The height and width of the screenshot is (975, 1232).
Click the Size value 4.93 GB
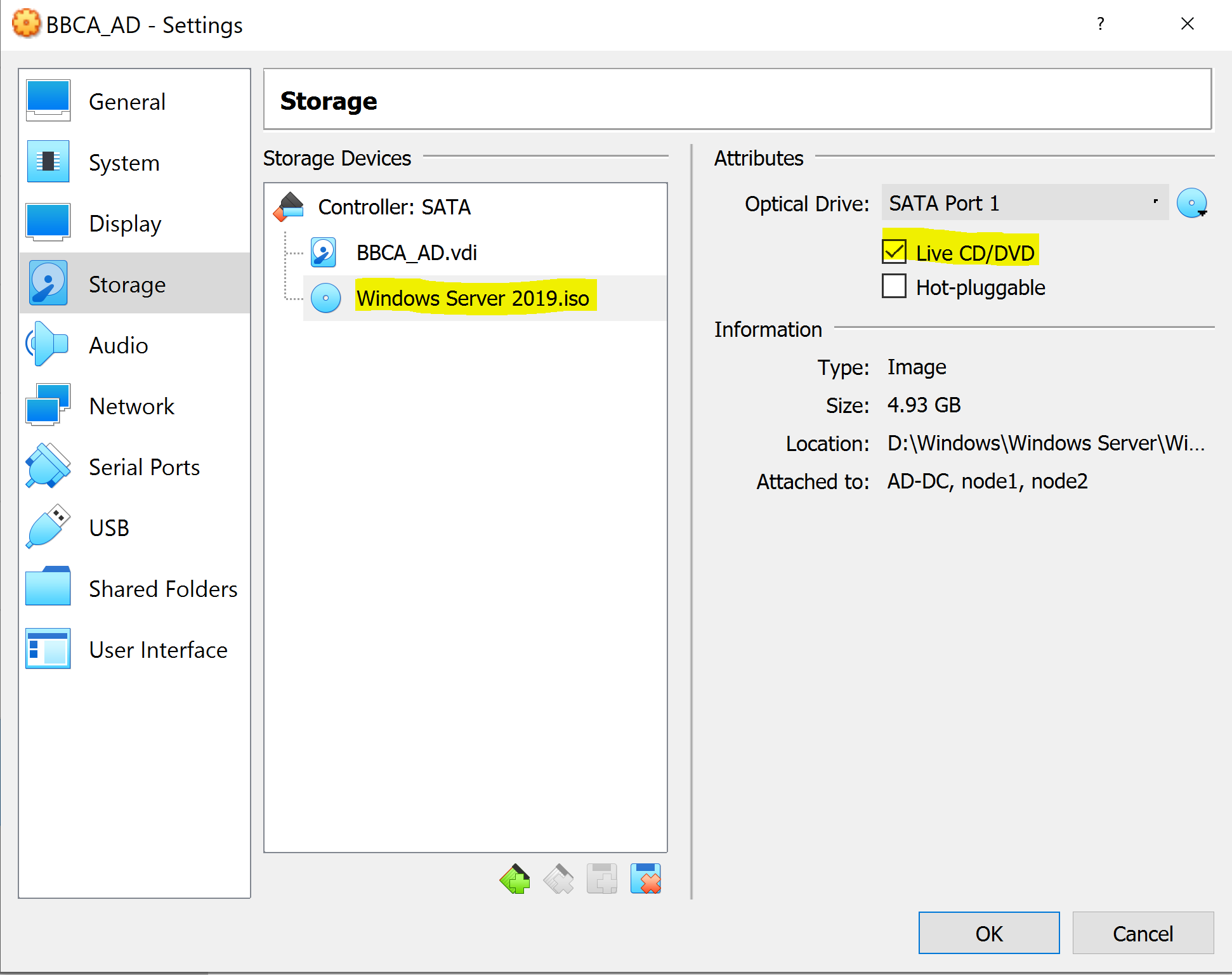point(924,405)
